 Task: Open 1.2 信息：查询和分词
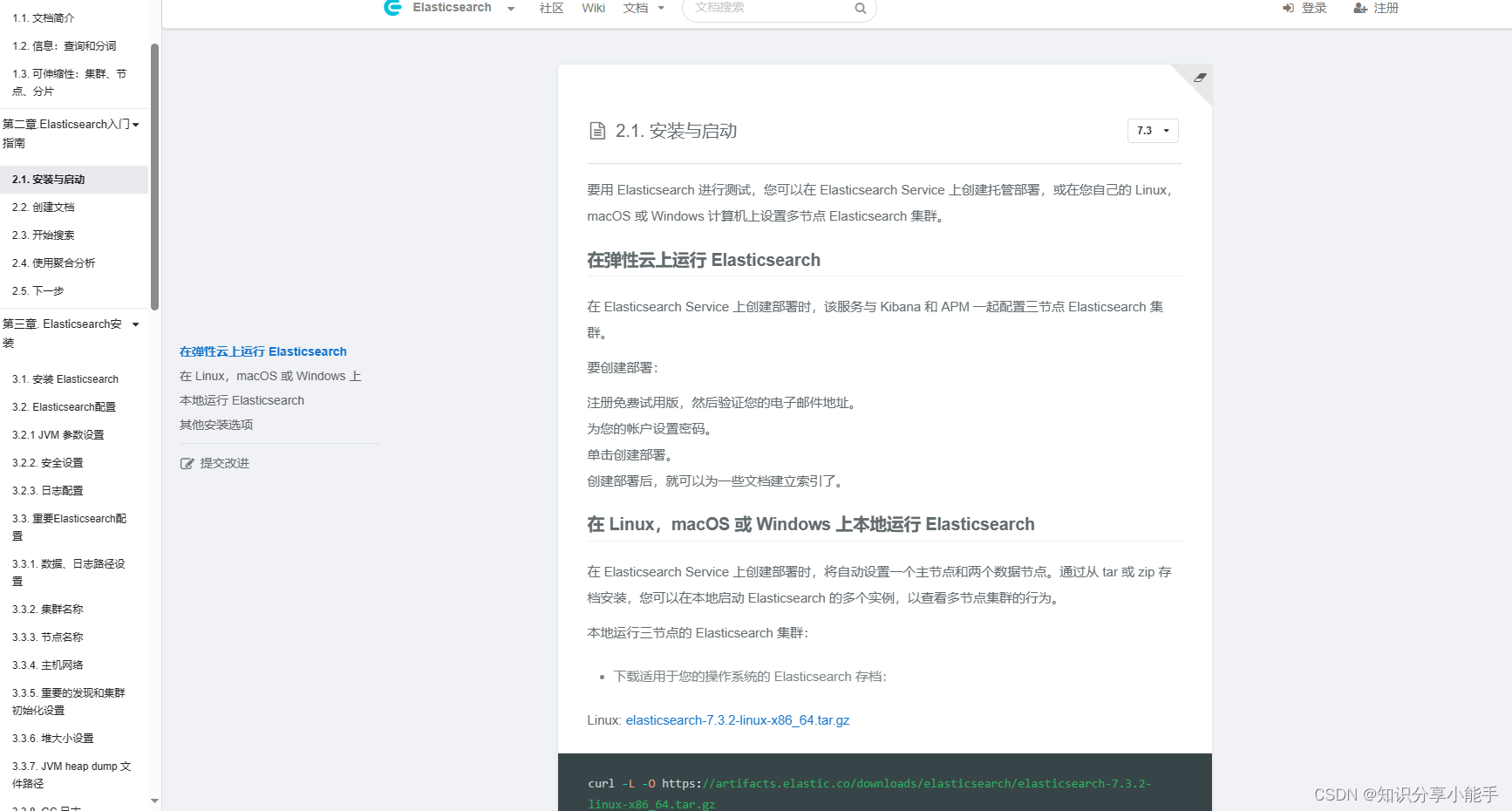(x=65, y=46)
